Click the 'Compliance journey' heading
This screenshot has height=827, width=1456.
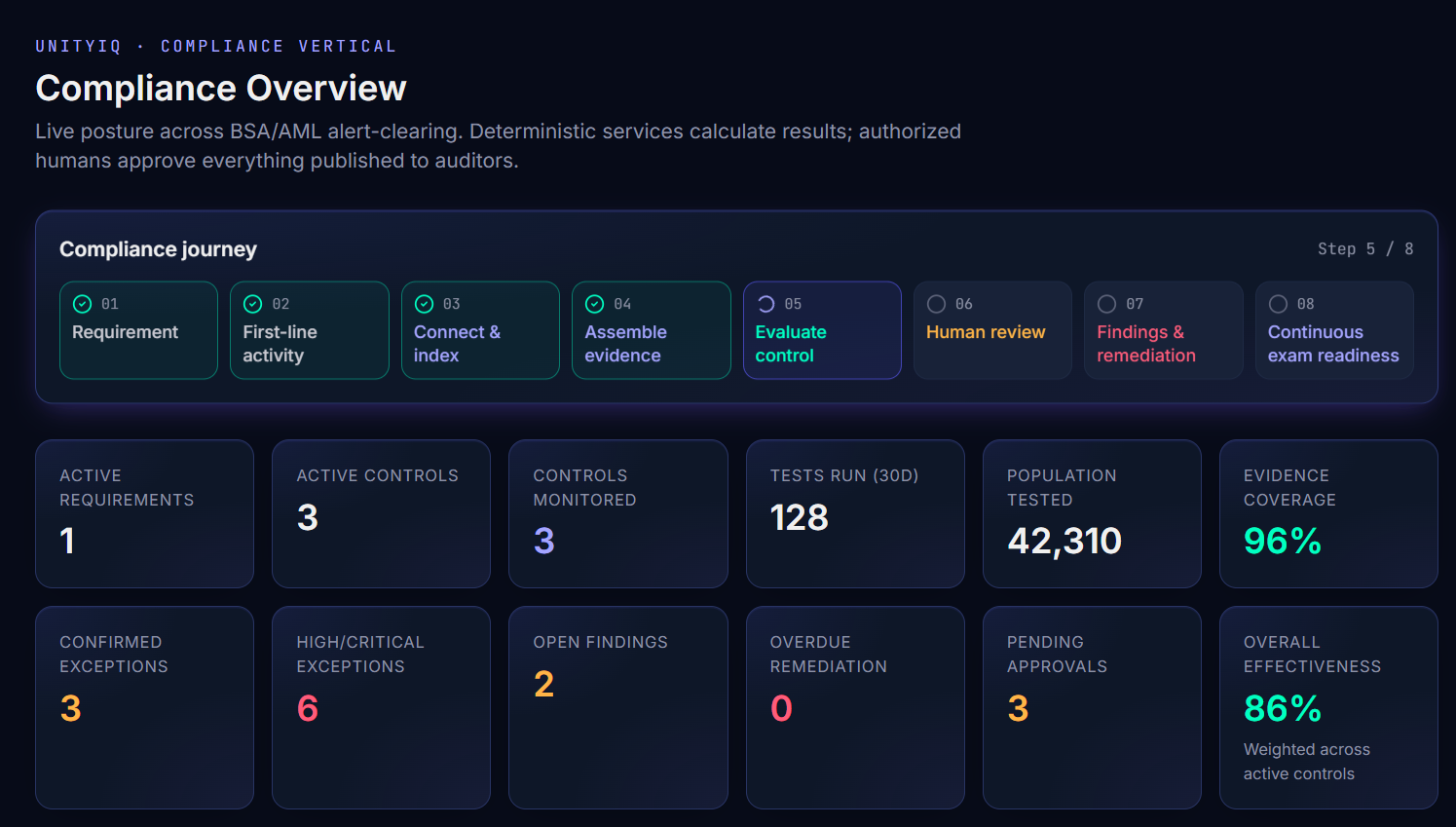158,249
